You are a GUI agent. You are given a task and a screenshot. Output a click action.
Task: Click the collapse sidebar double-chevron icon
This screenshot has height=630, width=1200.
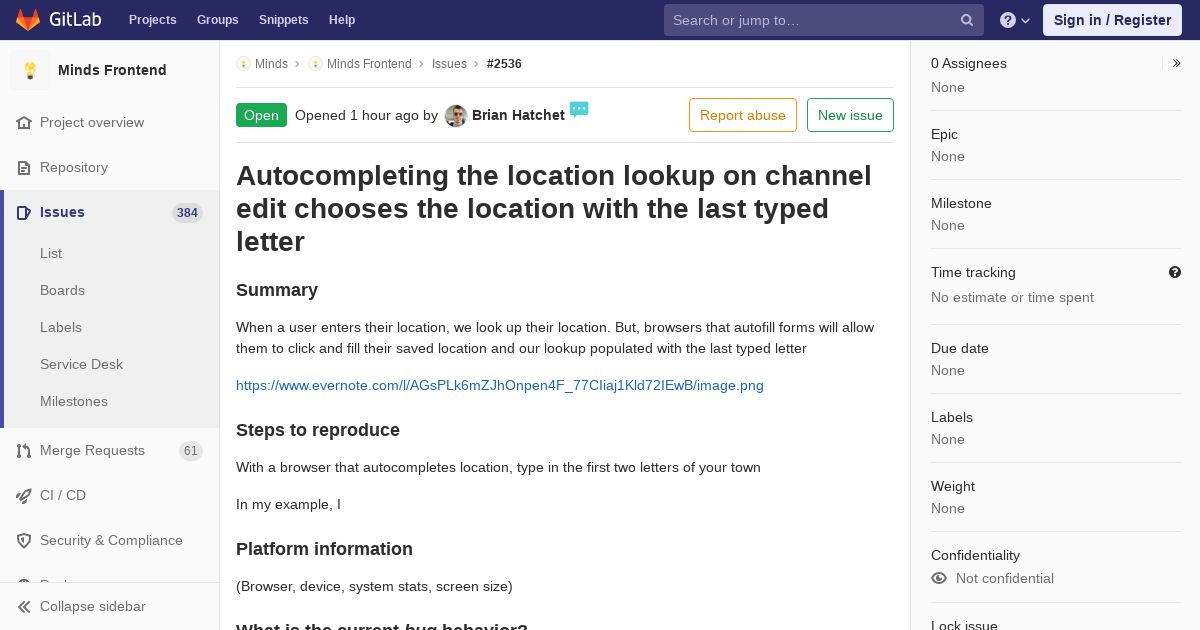click(24, 607)
